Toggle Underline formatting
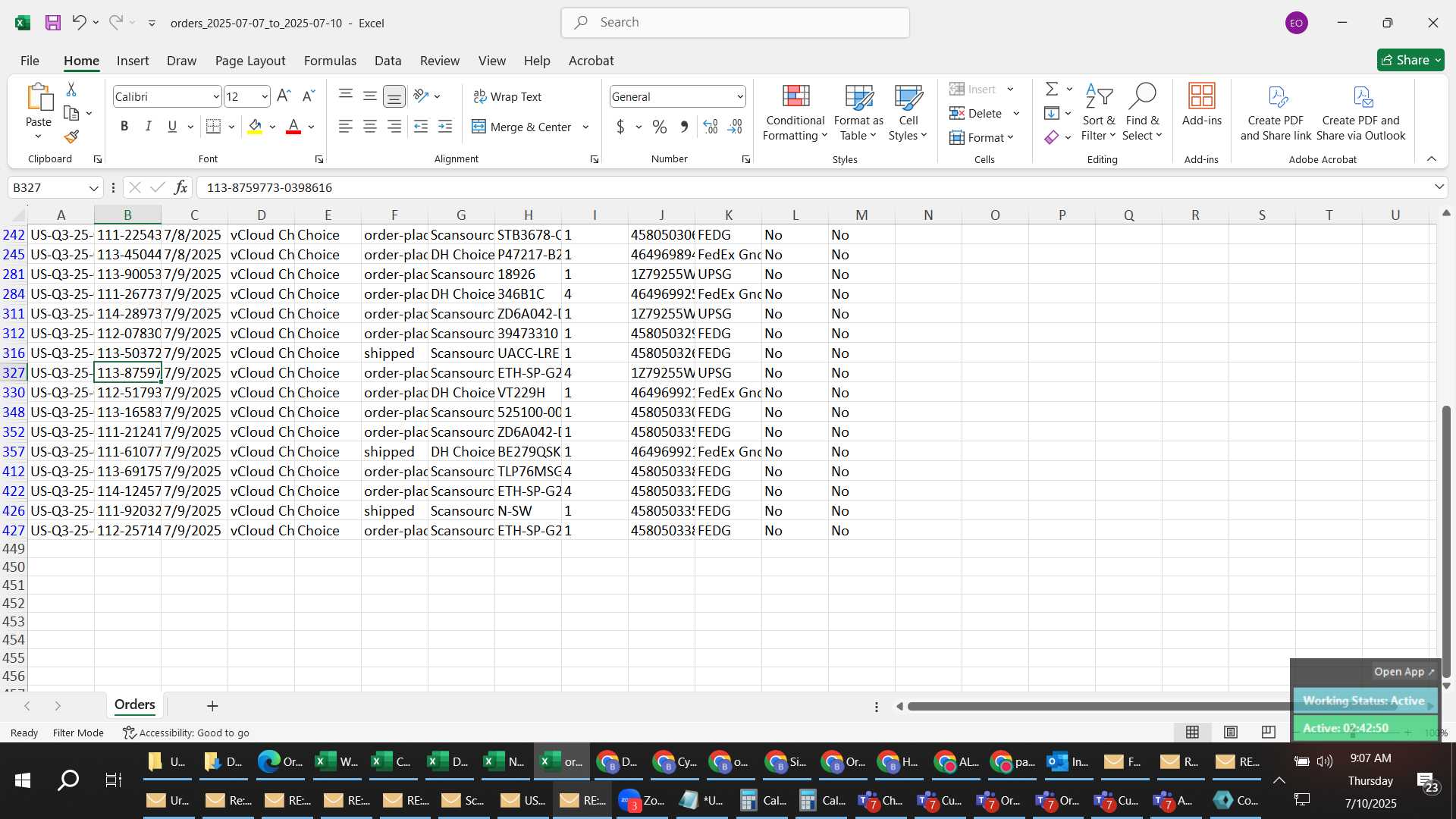This screenshot has width=1456, height=819. coord(172,127)
